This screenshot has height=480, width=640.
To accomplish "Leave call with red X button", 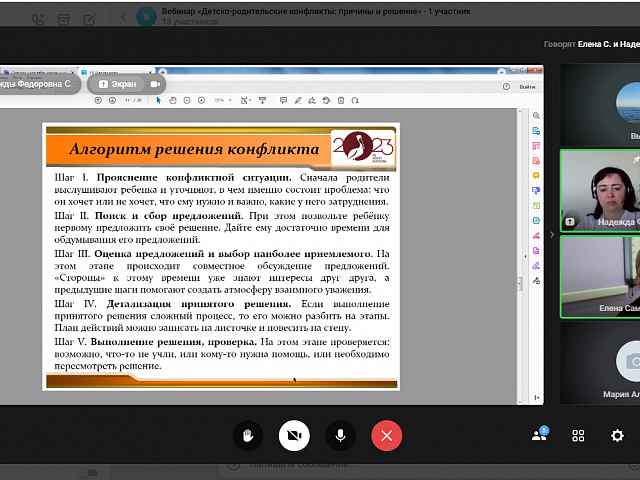I will point(386,435).
